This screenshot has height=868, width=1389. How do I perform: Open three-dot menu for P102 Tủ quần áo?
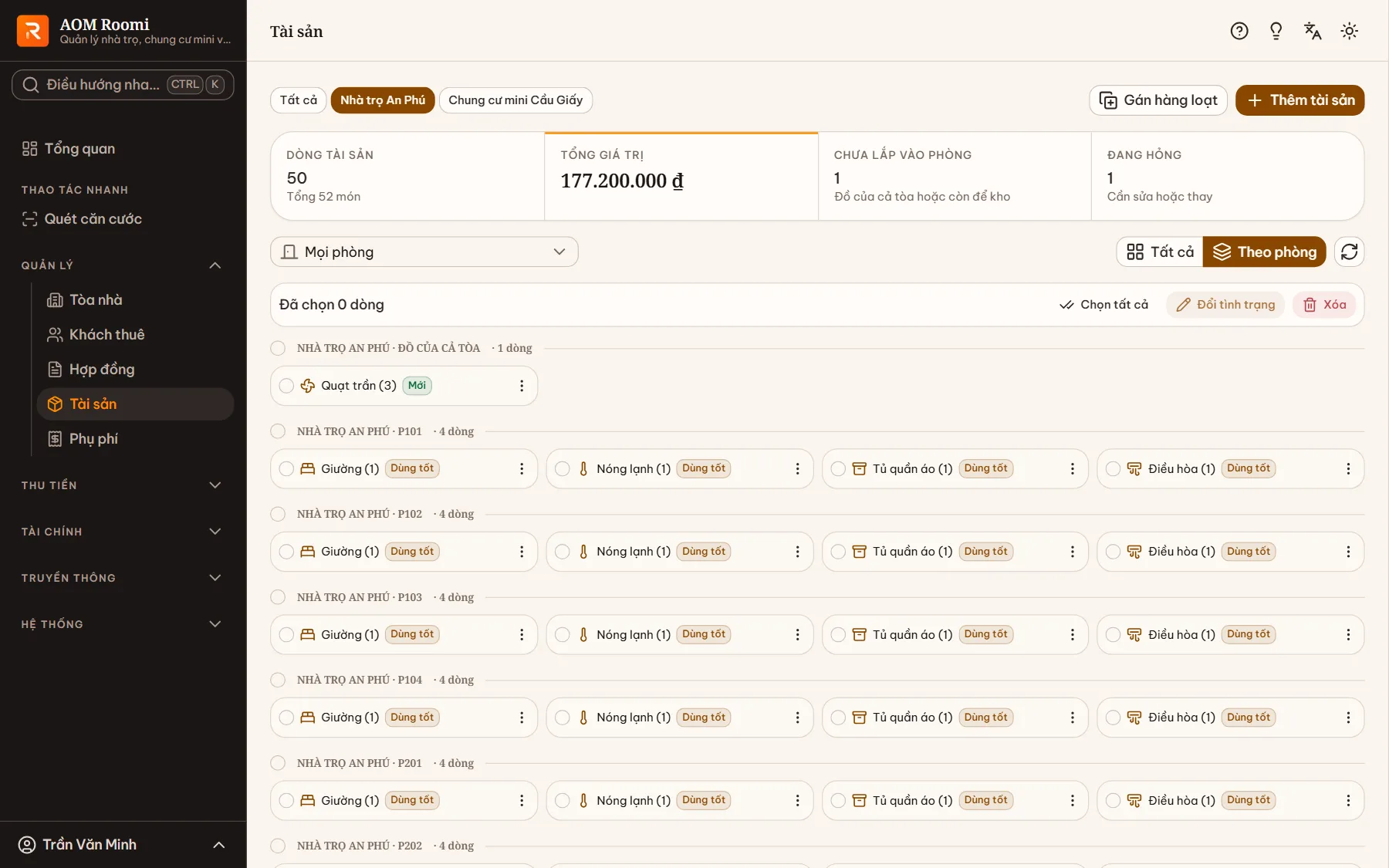pos(1073,552)
